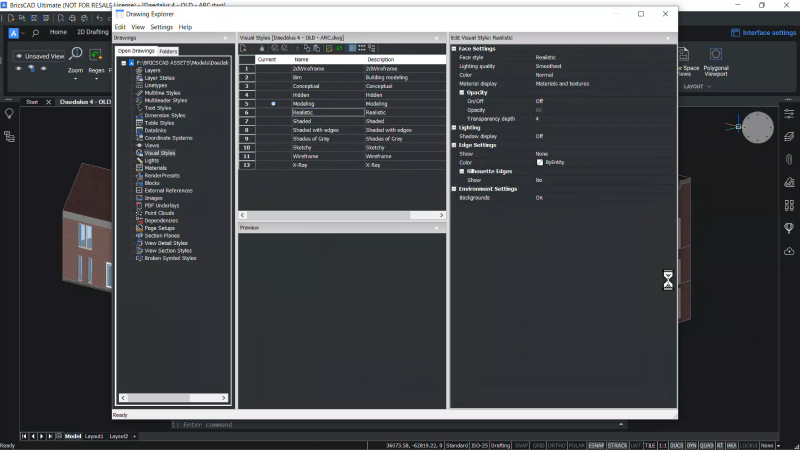Collapse the Face Settings section

[x=454, y=48]
